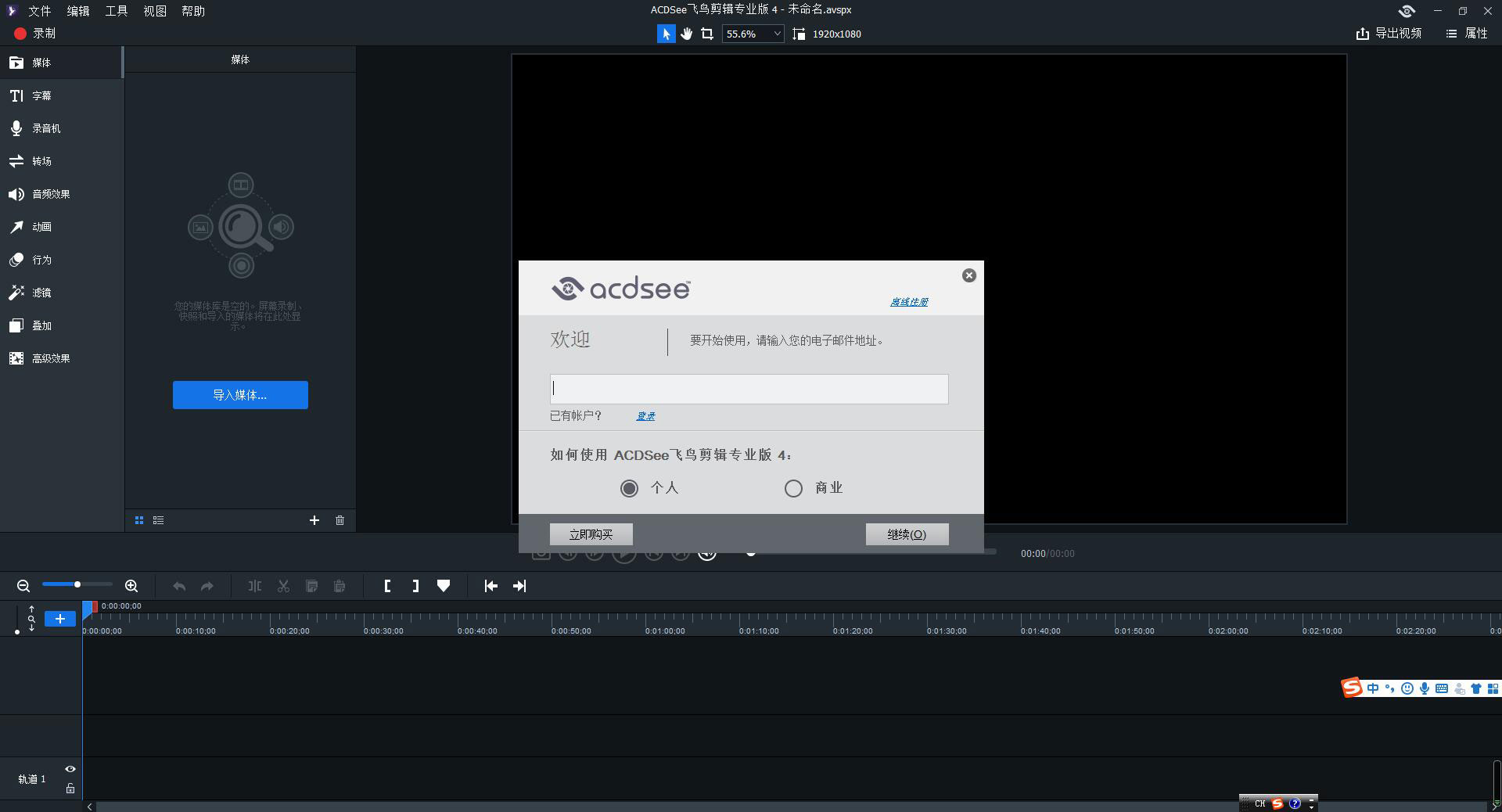The image size is (1502, 812).
Task: Toggle visibility of 轨道 1
Action: (x=70, y=769)
